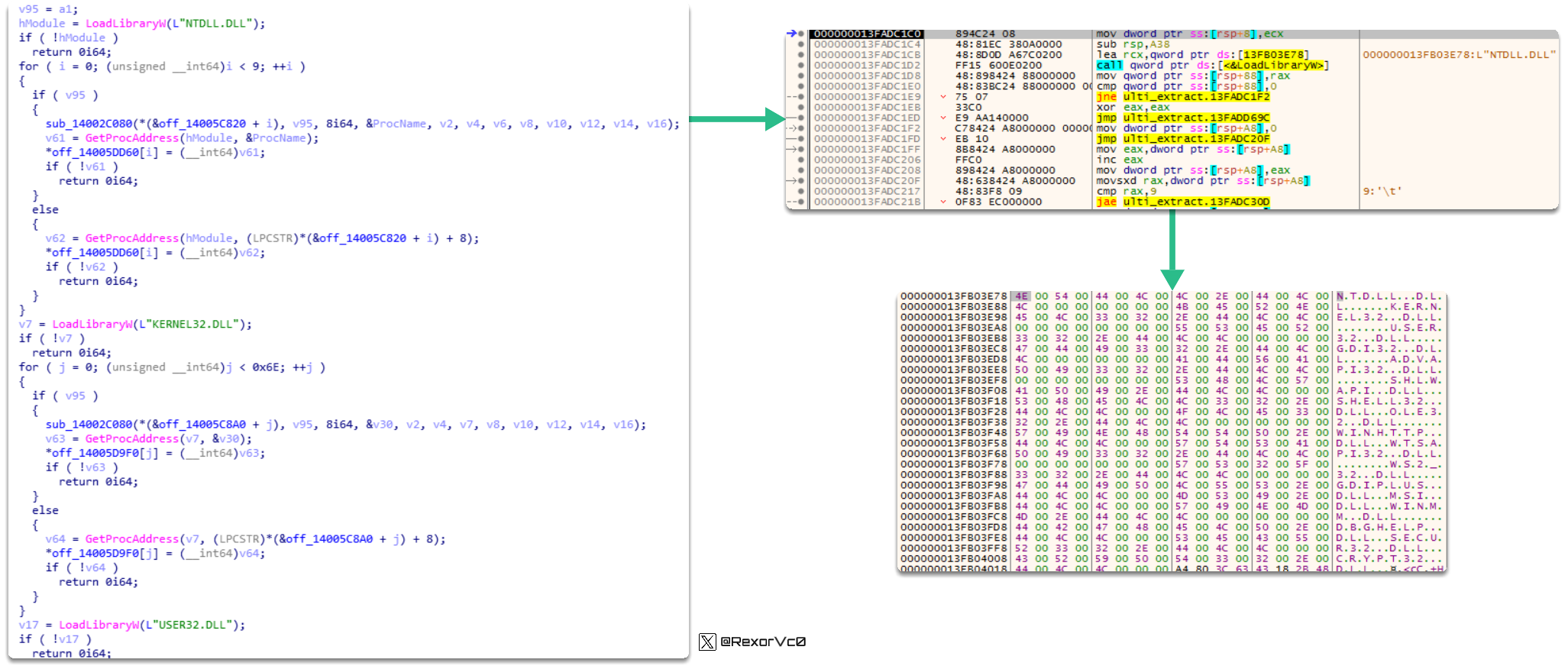This screenshot has width=1568, height=666.
Task: Click the 'v61 = GetProcAddress(hModule, &ProcName);' line
Action: tap(182, 138)
